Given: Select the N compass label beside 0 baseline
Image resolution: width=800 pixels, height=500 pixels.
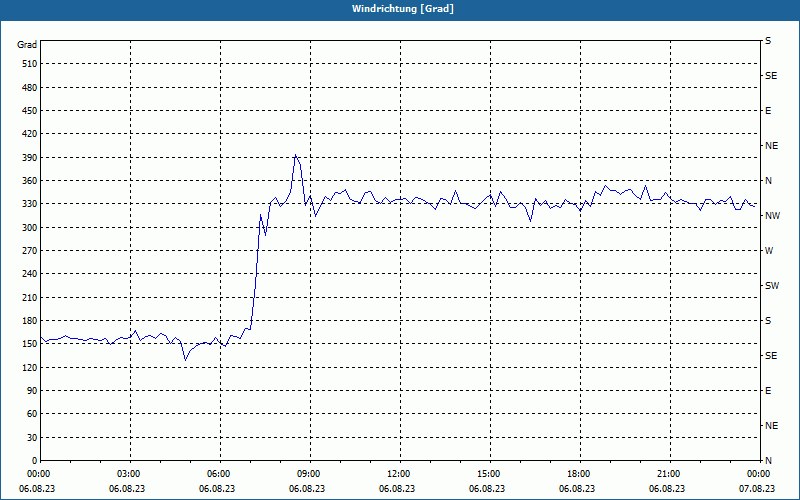Looking at the screenshot, I should point(768,461).
